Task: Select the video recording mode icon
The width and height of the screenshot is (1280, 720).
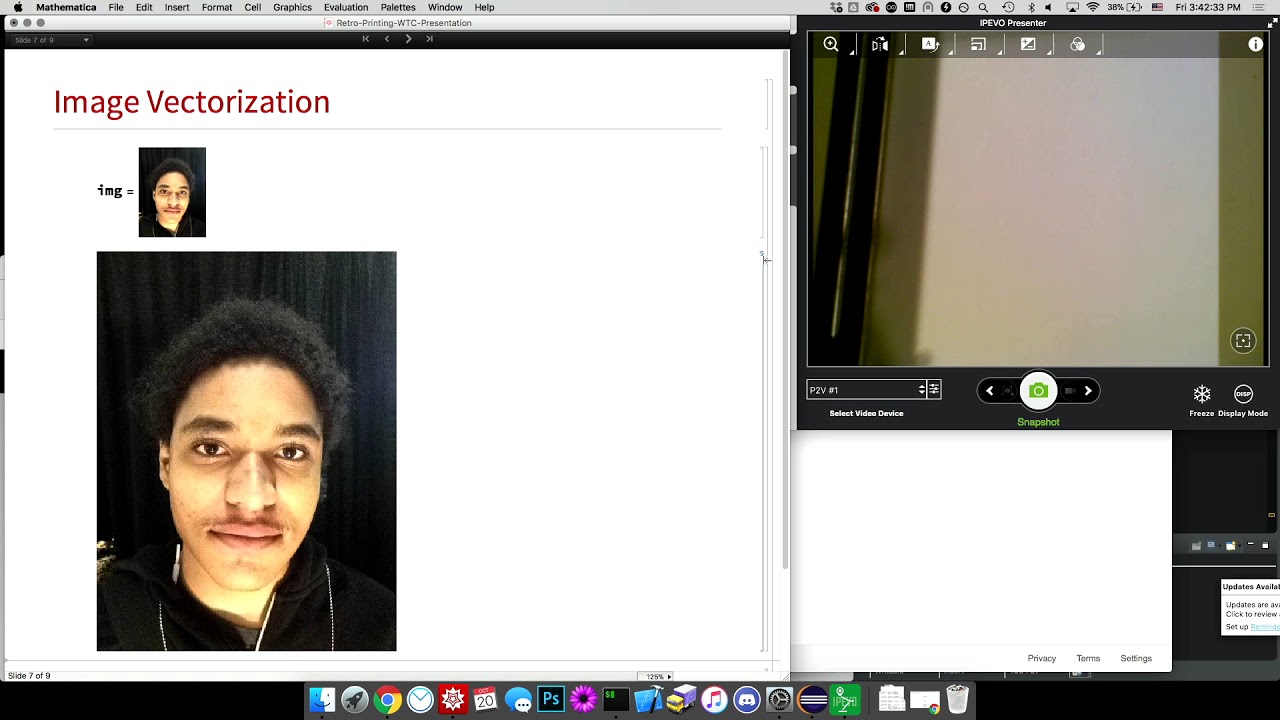Action: (1069, 391)
